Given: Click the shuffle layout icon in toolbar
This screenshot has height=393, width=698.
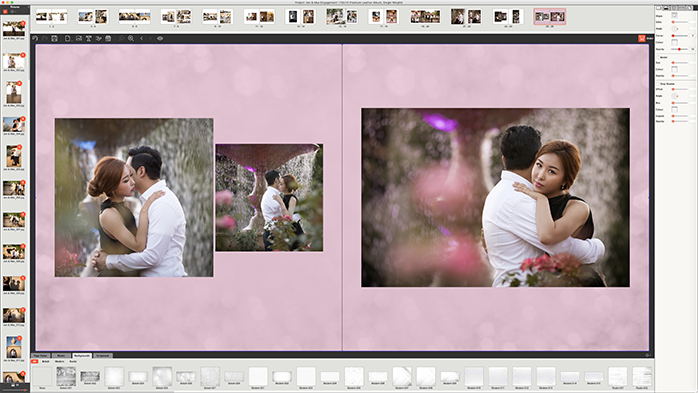Looking at the screenshot, I should pyautogui.click(x=98, y=39).
